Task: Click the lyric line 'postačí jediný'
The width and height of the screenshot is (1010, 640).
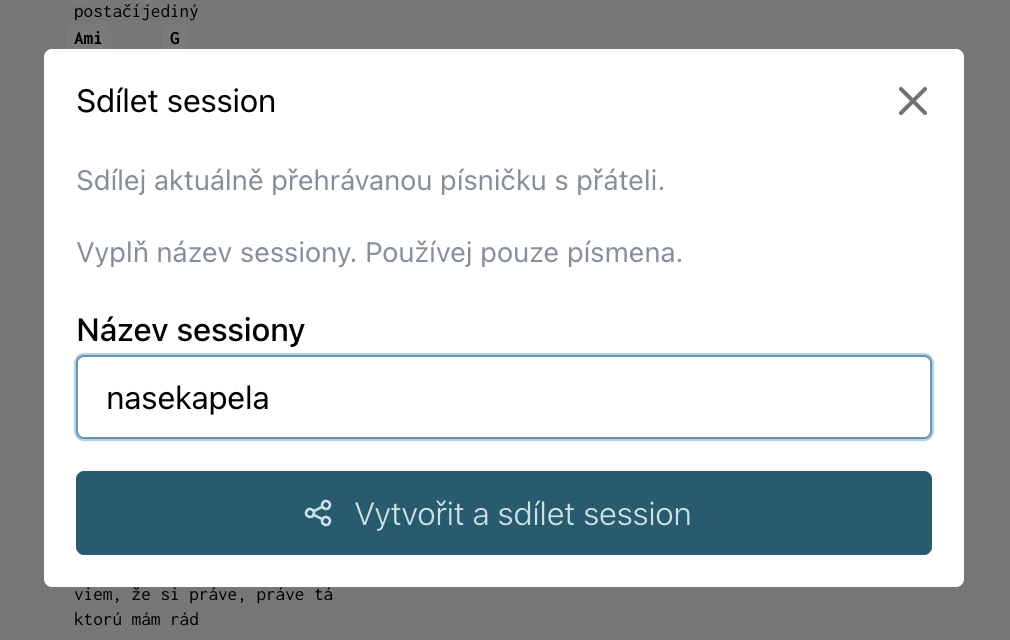Action: point(136,12)
